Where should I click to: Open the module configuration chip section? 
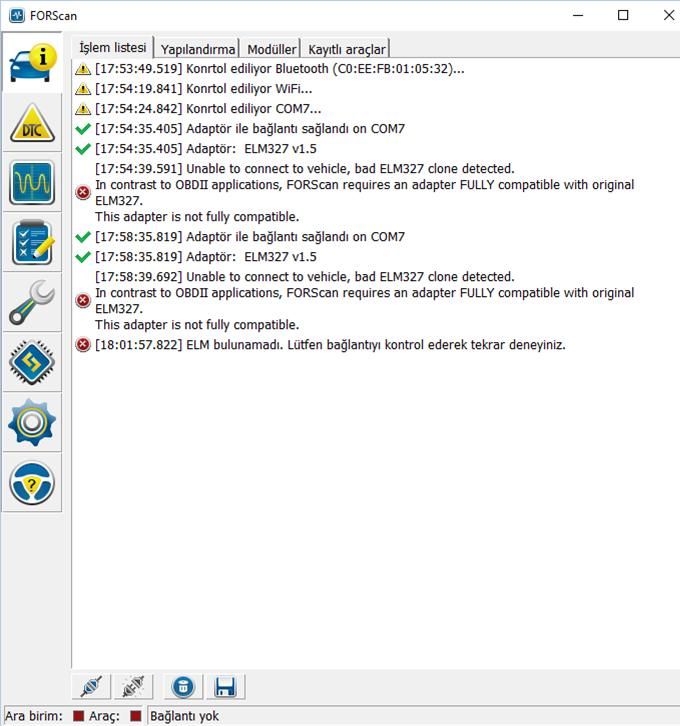[32, 363]
